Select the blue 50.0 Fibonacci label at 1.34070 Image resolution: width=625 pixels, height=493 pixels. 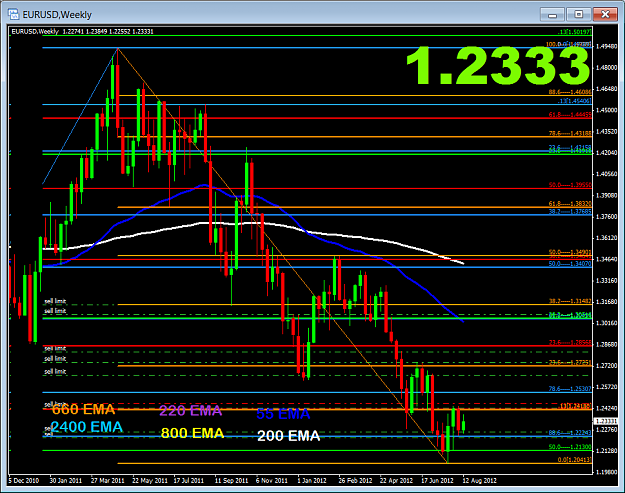[x=570, y=264]
